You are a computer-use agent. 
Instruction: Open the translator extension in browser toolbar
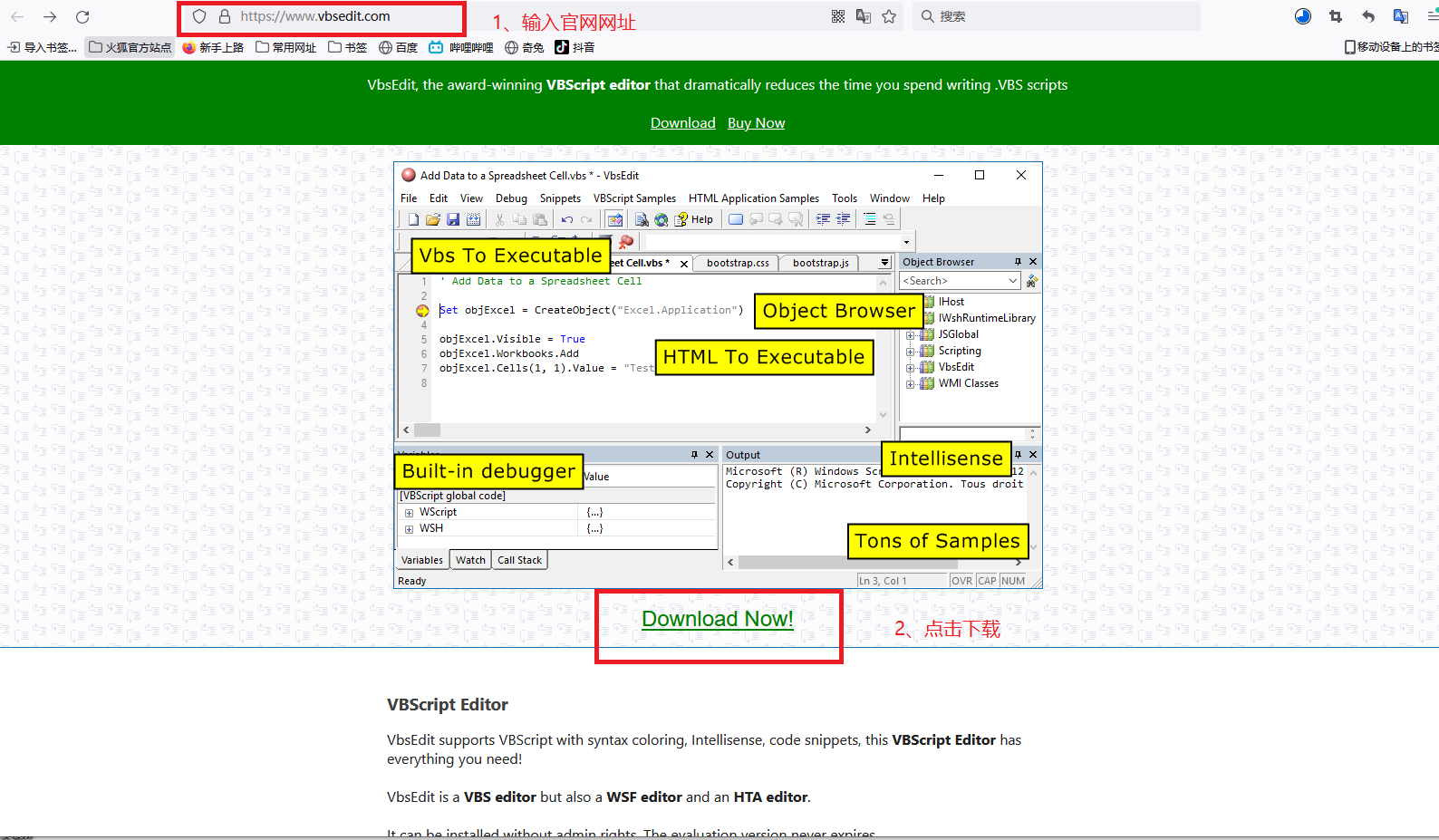click(x=1401, y=16)
